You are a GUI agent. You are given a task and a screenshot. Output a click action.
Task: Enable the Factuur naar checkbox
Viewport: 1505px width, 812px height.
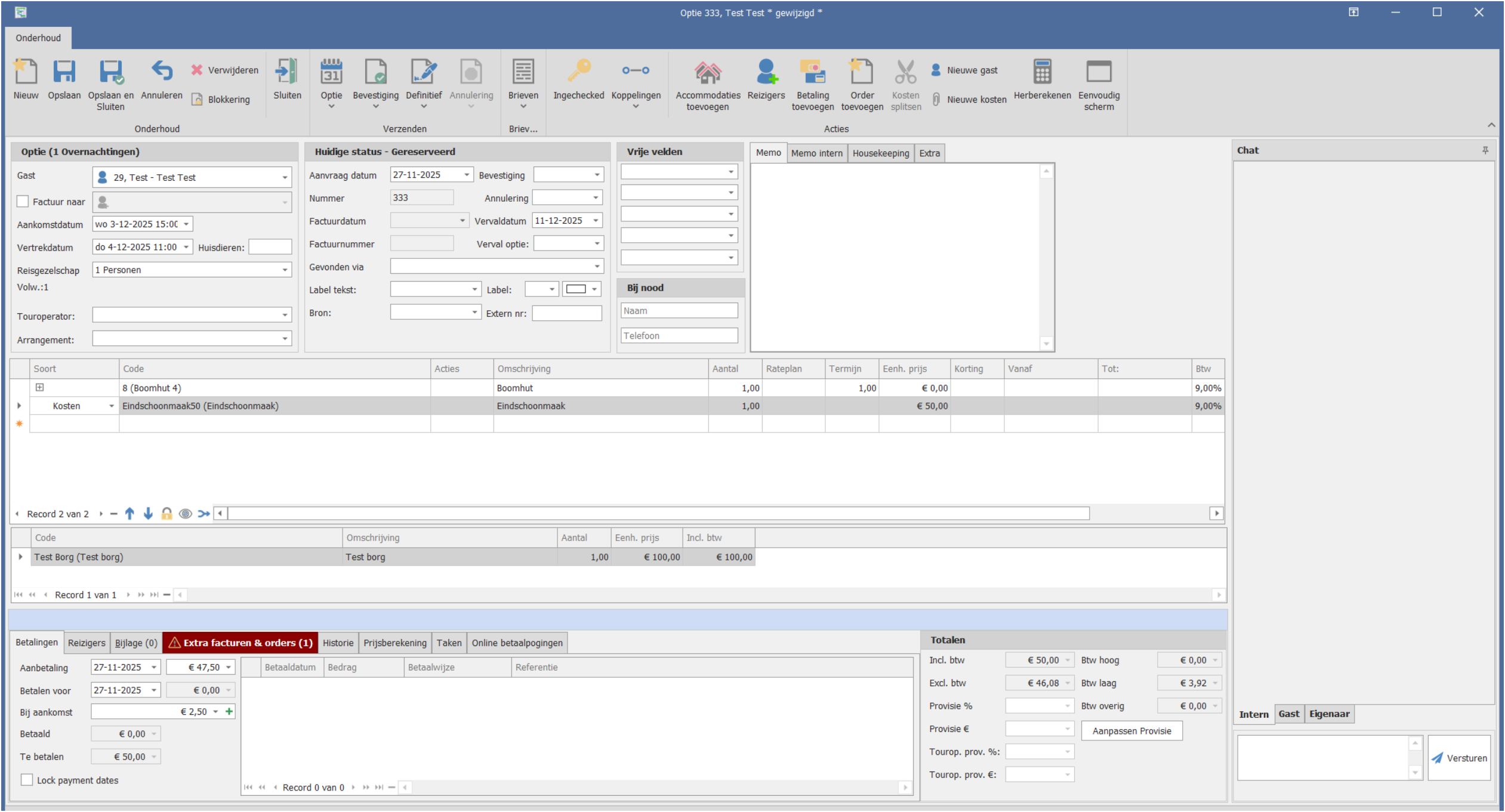[23, 202]
